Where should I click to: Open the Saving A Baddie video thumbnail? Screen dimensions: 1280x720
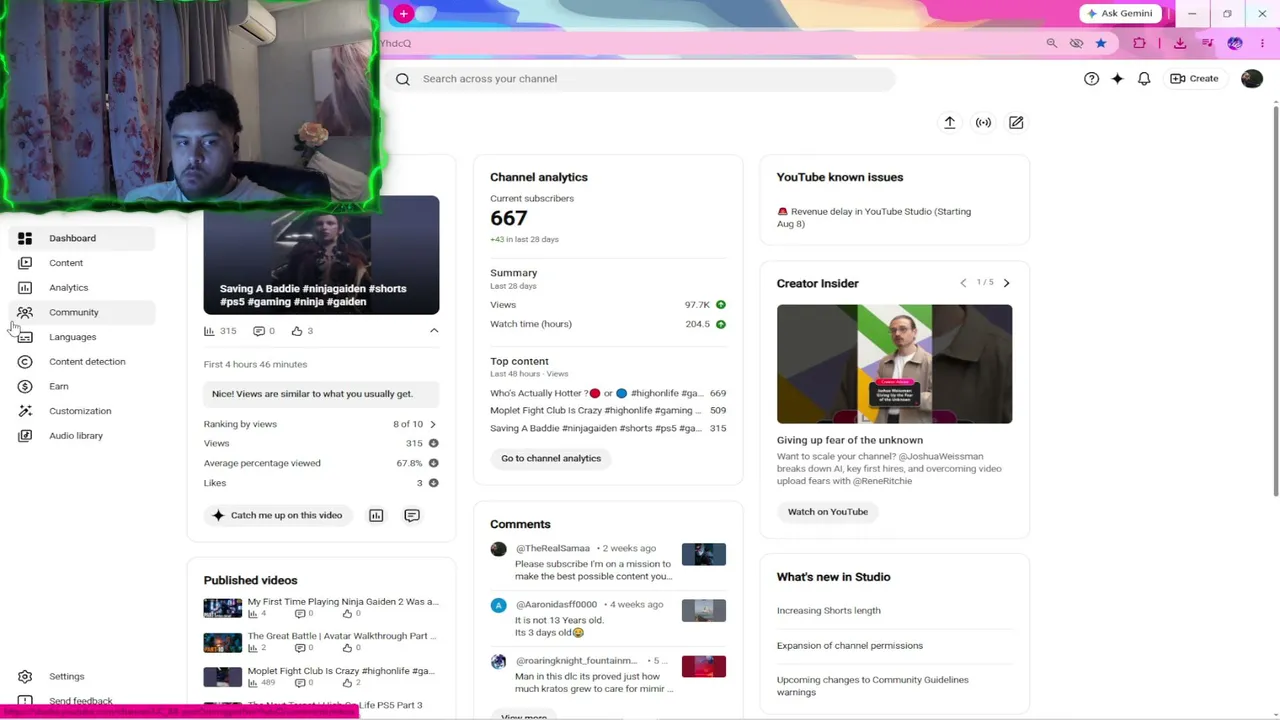[321, 255]
